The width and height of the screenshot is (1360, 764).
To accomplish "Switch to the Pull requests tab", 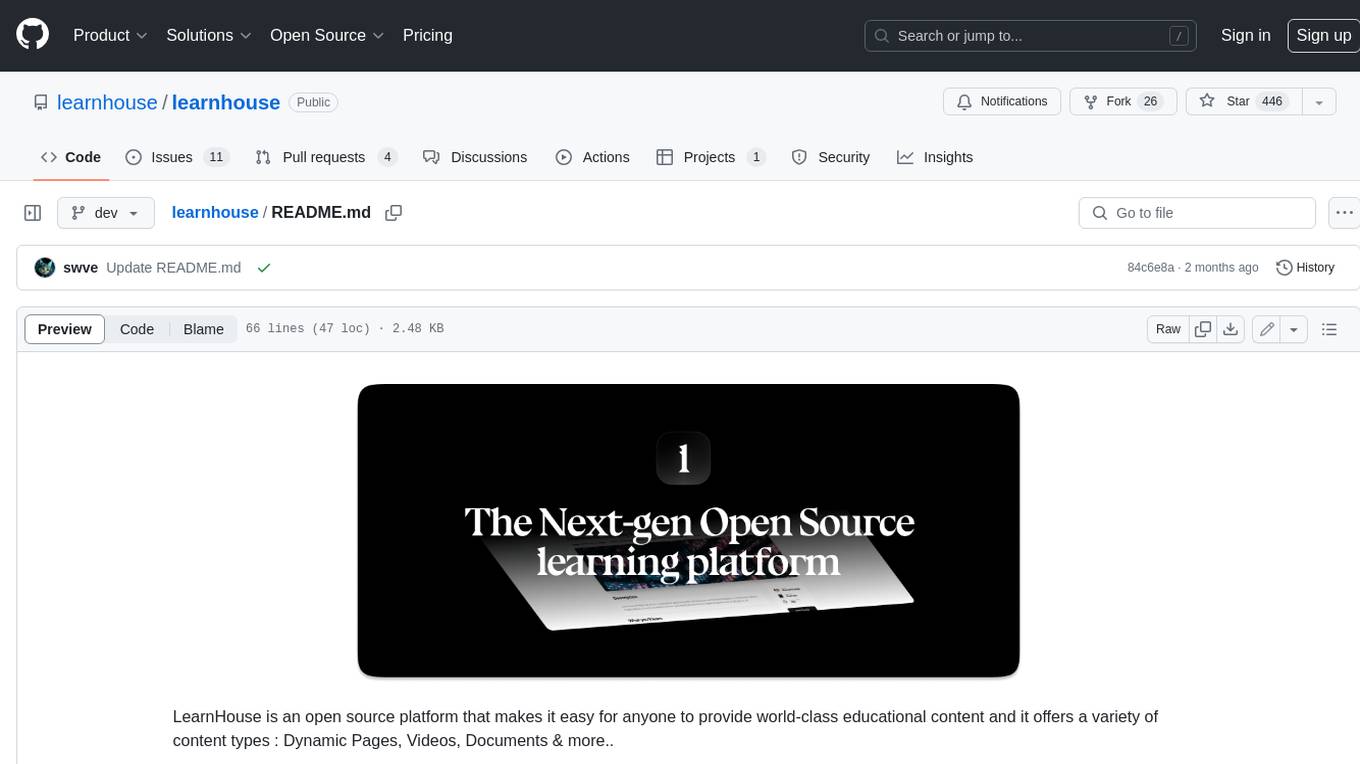I will coord(326,157).
